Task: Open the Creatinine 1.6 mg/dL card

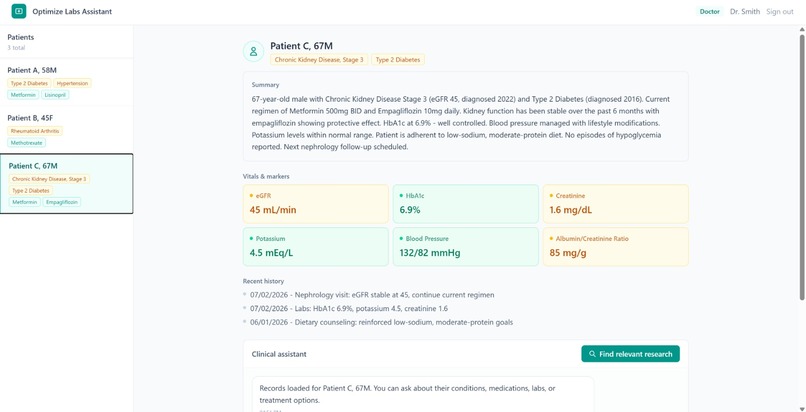Action: click(x=616, y=204)
